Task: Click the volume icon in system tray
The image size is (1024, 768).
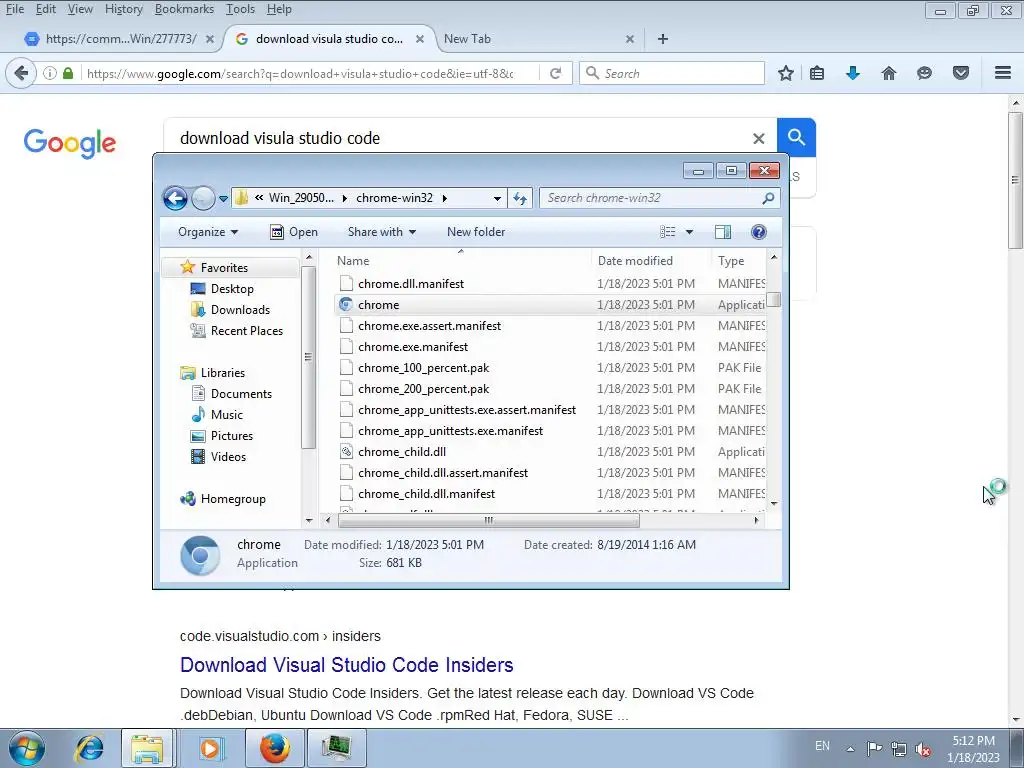Action: point(922,750)
